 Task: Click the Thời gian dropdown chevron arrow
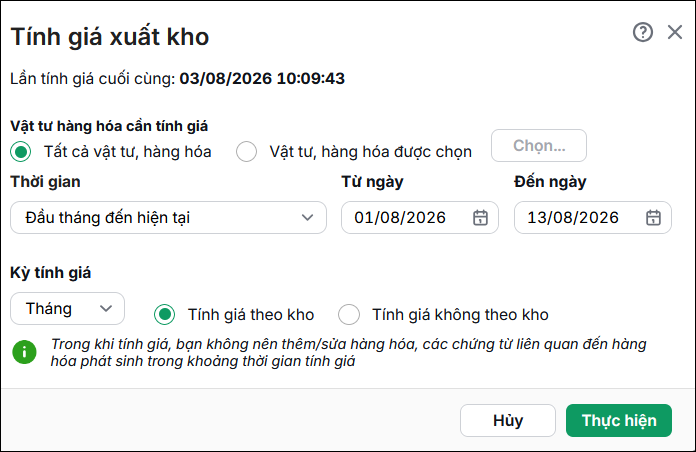pos(307,218)
